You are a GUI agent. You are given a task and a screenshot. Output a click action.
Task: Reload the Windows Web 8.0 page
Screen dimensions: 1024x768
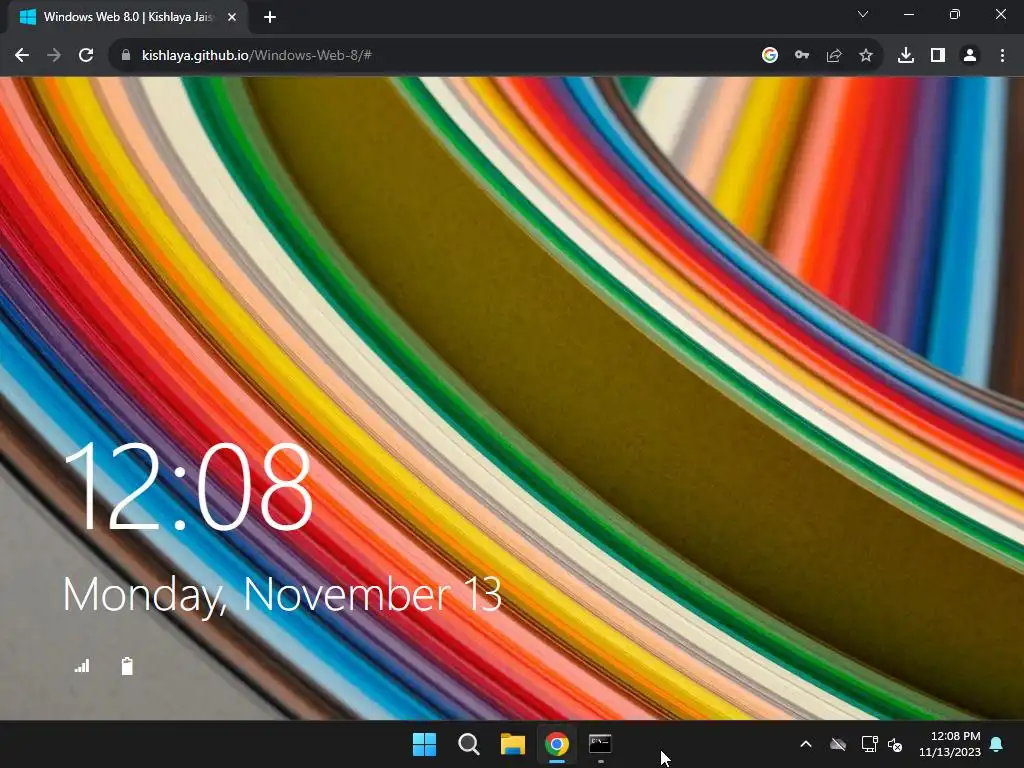click(86, 56)
